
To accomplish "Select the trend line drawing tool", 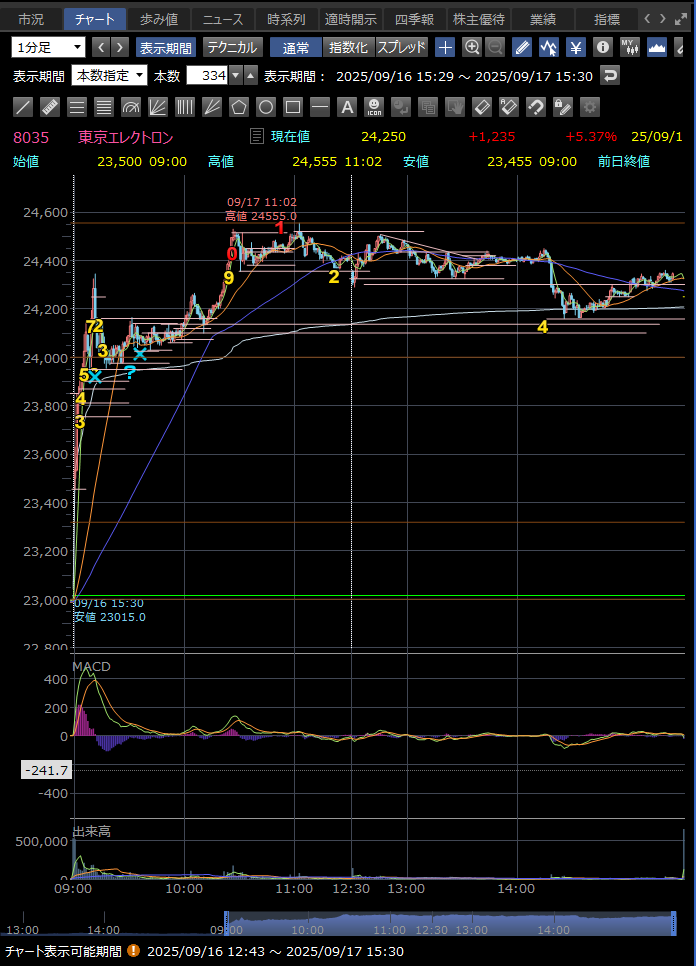I will click(x=23, y=107).
